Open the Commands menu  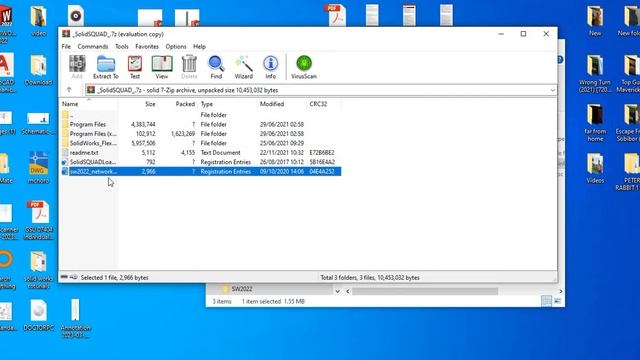tap(93, 47)
